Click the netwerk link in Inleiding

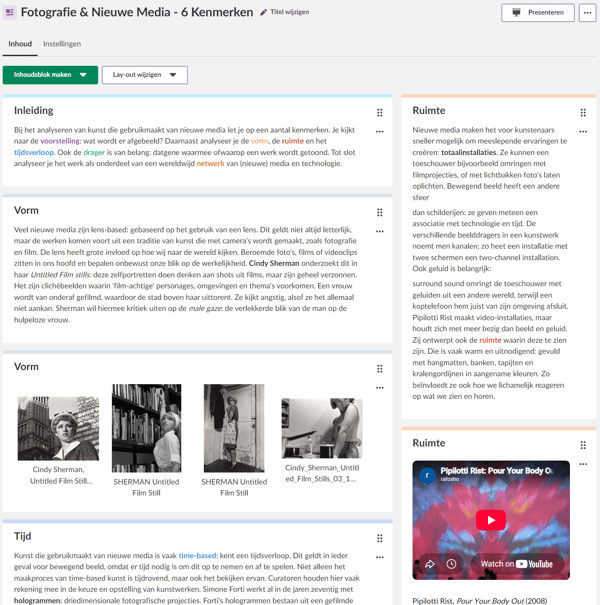click(x=210, y=164)
